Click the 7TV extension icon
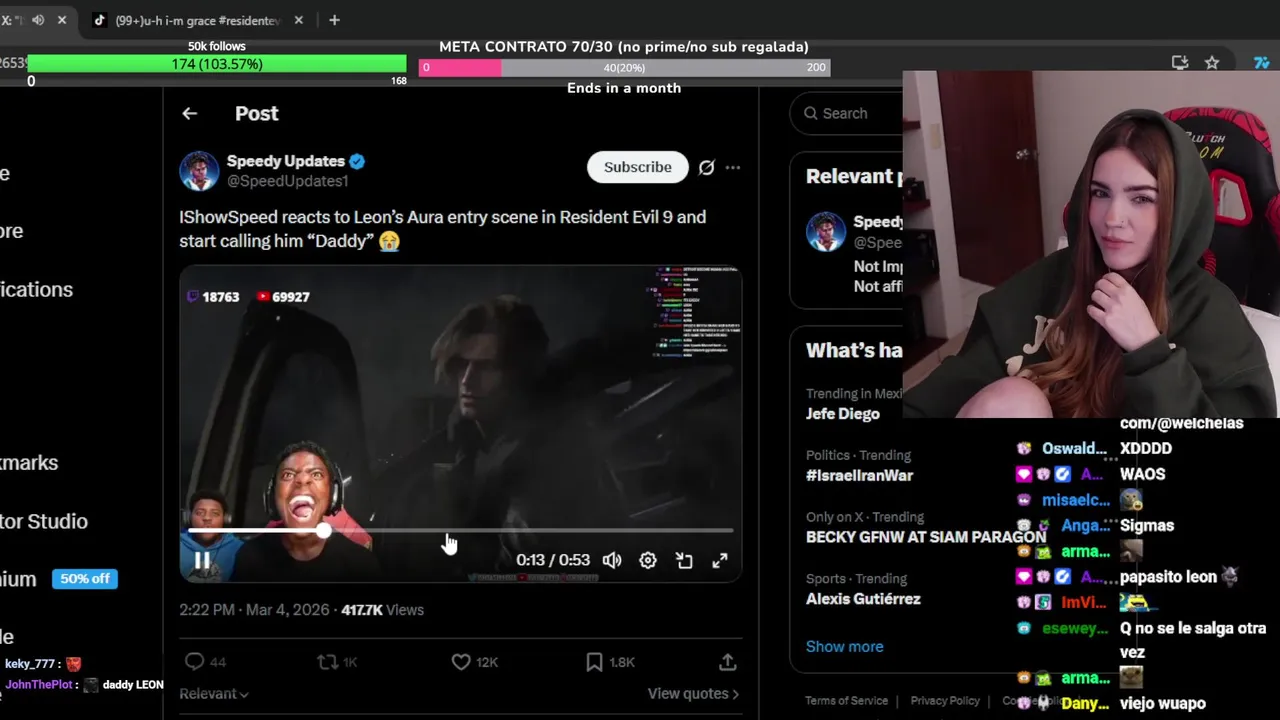This screenshot has width=1280, height=720. [x=1261, y=63]
